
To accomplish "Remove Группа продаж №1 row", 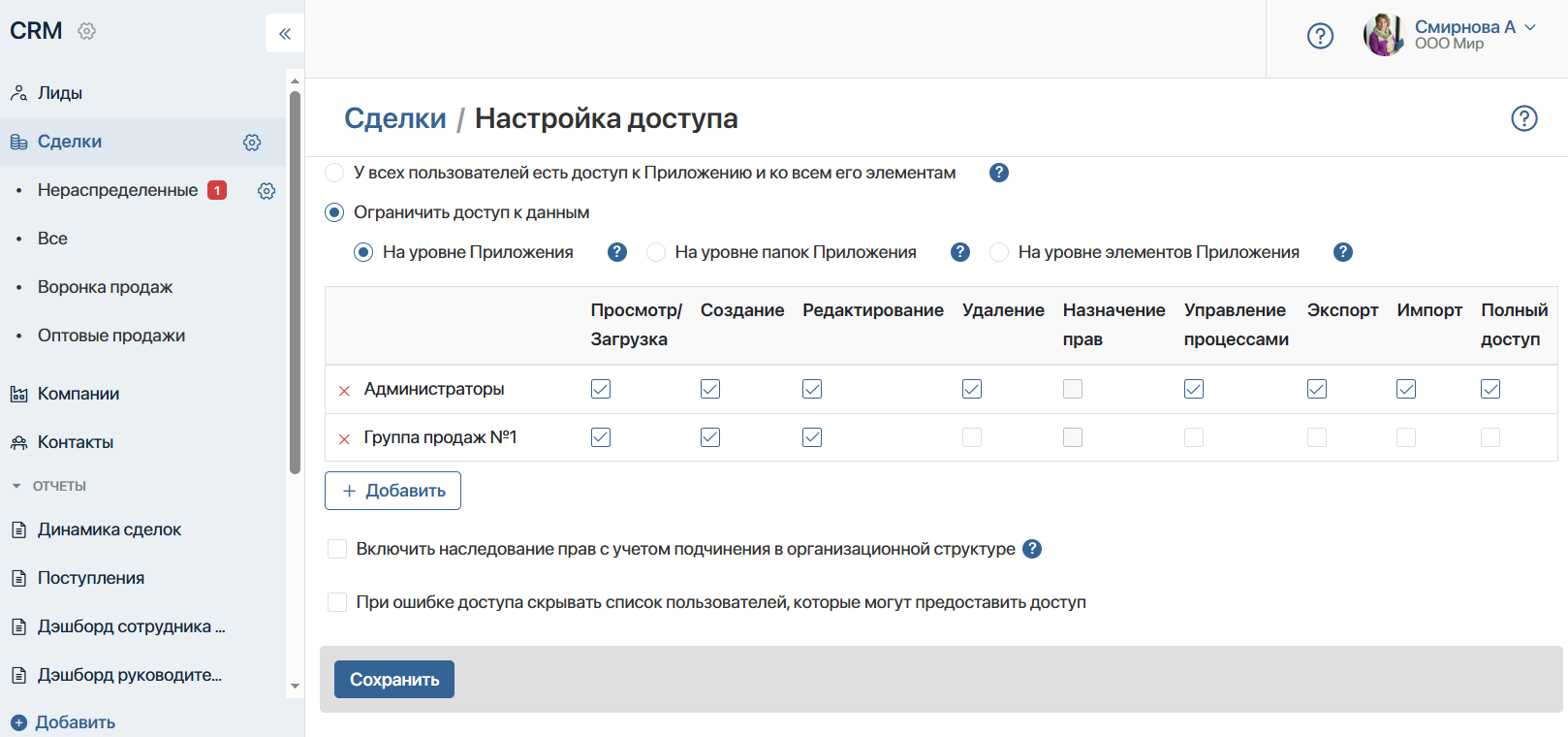I will click(344, 439).
